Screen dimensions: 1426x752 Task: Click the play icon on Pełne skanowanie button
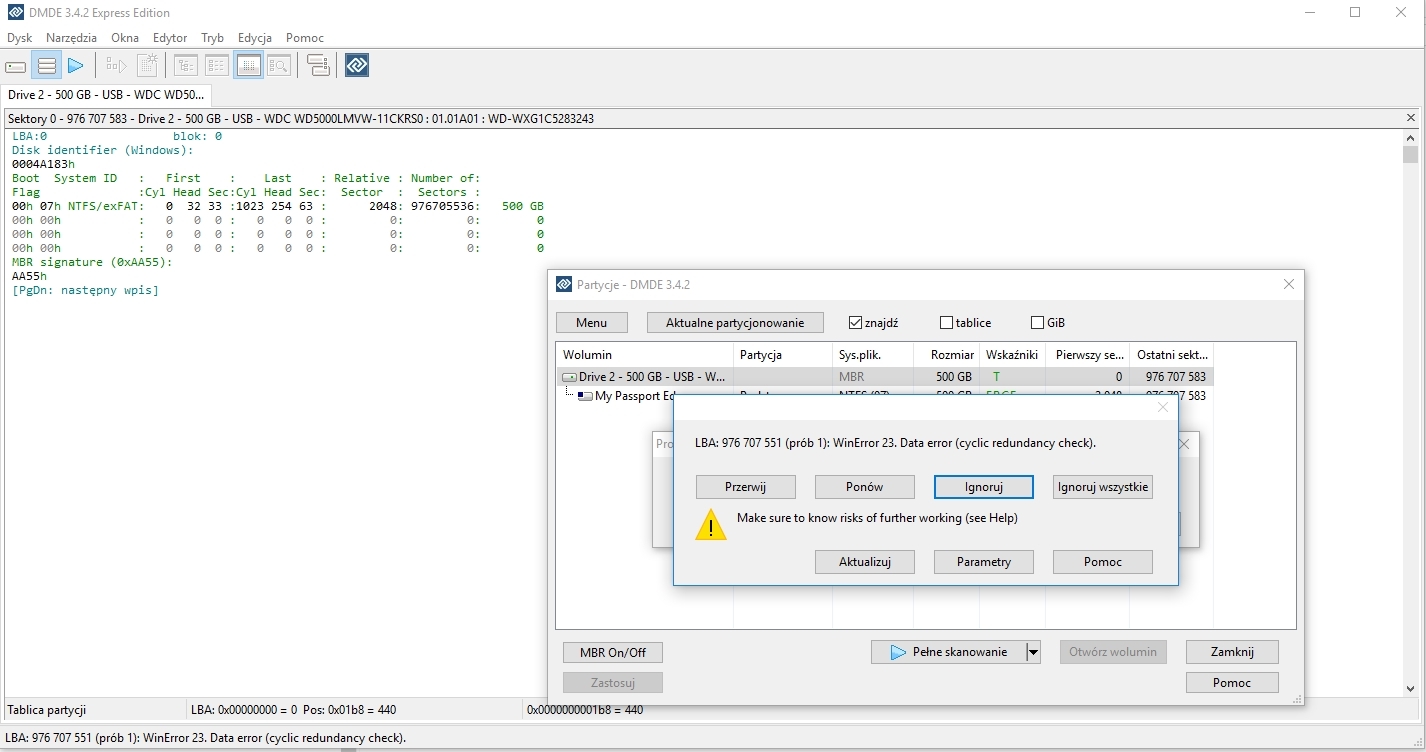tap(898, 652)
